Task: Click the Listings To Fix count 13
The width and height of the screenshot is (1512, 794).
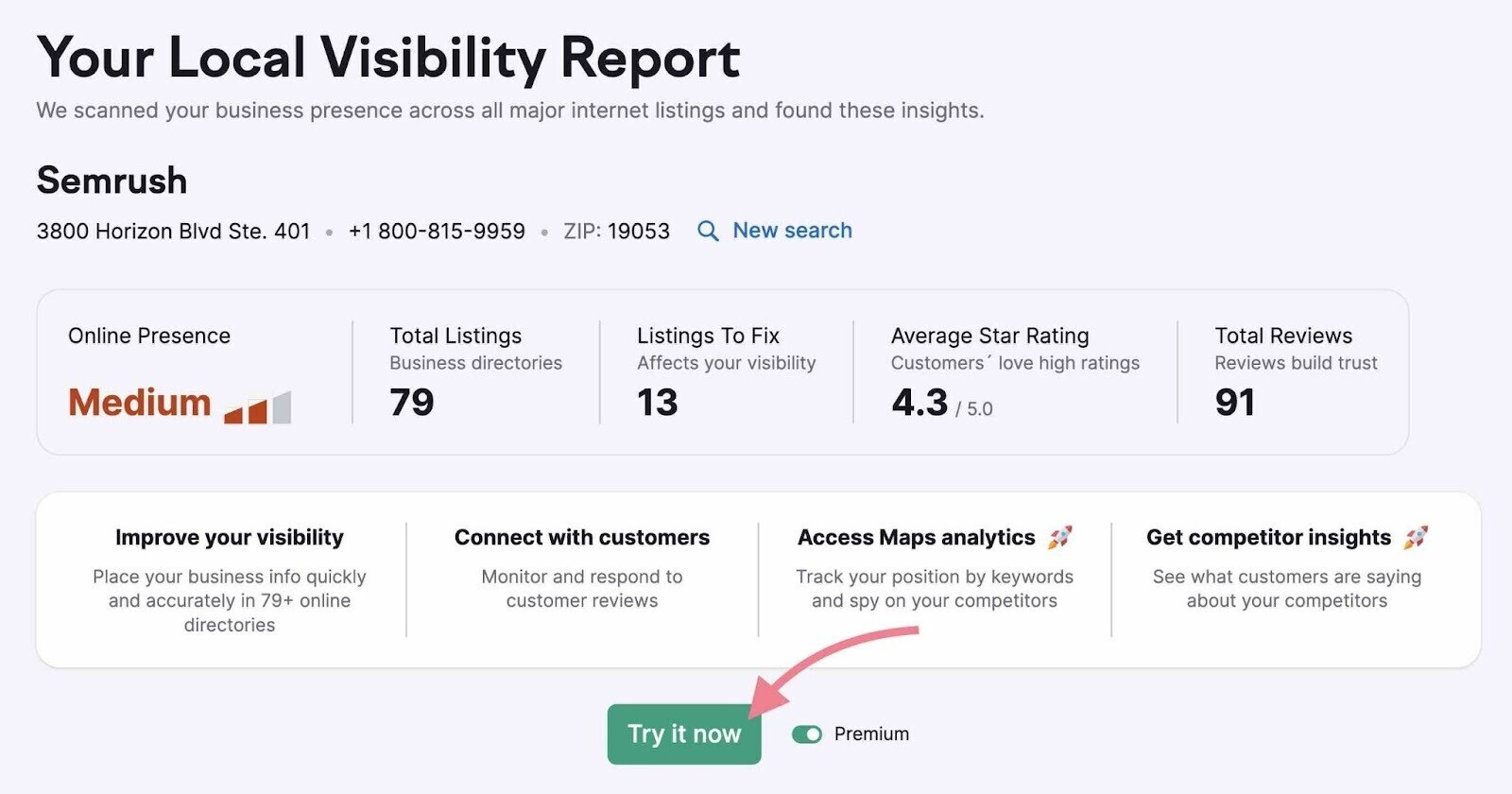Action: pyautogui.click(x=658, y=403)
